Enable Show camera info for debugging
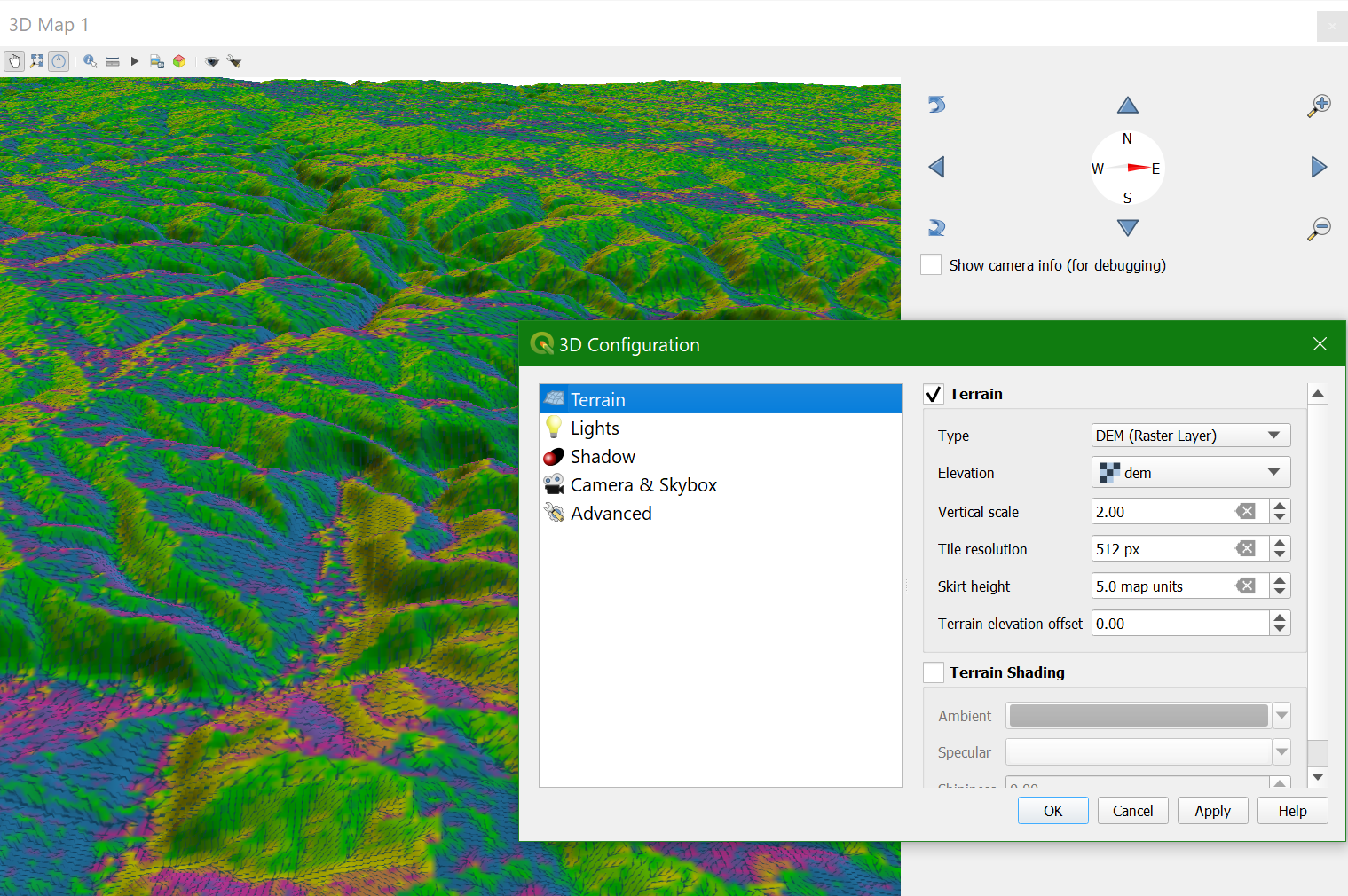This screenshot has width=1348, height=896. [x=931, y=264]
